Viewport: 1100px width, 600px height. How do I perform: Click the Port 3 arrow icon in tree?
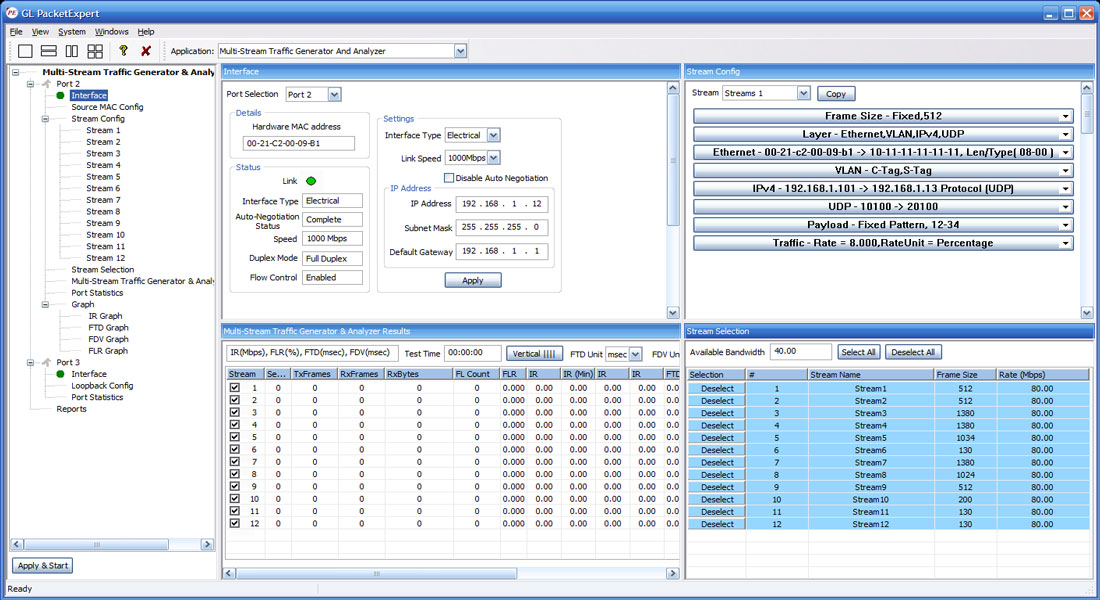46,362
